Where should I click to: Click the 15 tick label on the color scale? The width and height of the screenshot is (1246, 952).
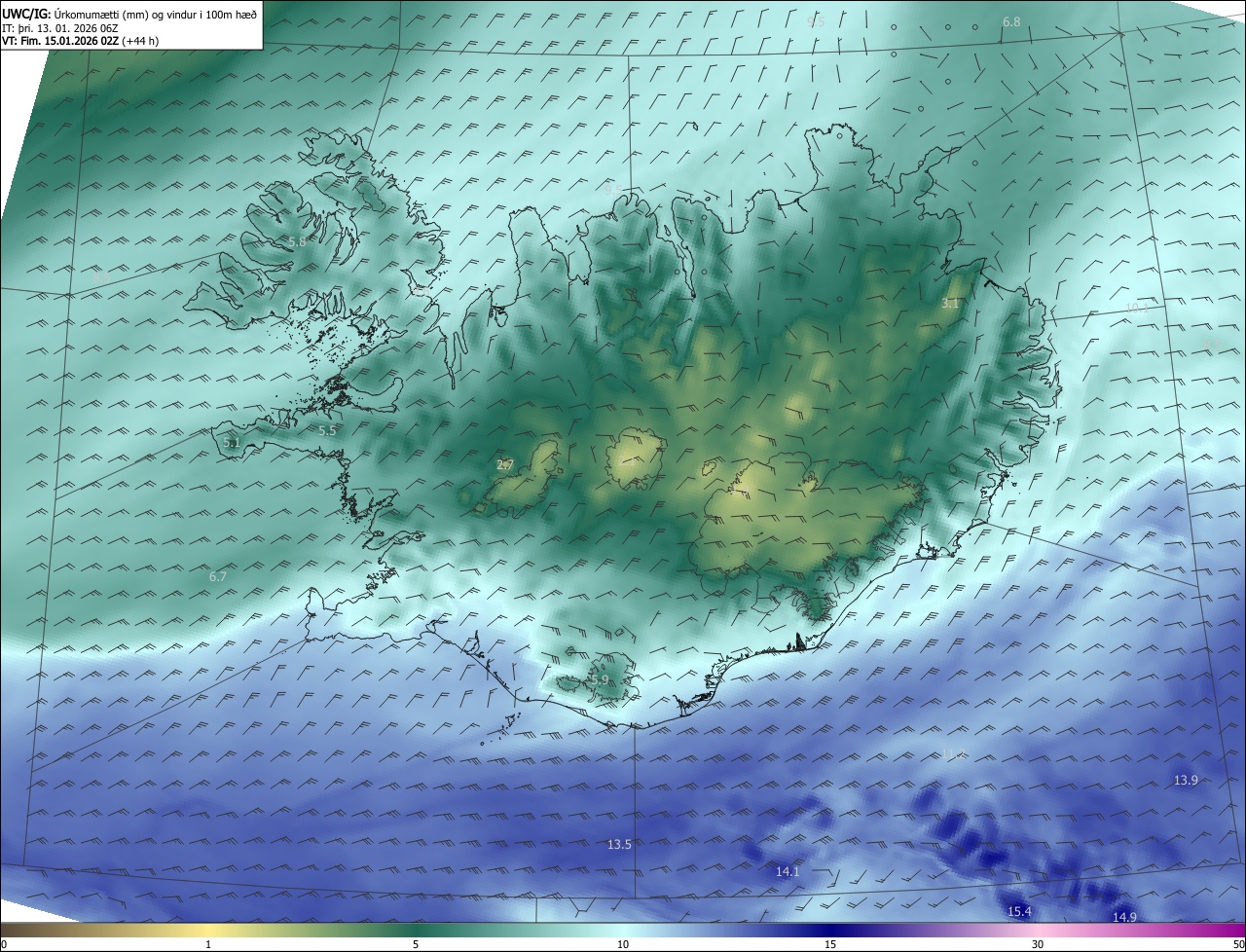point(830,944)
